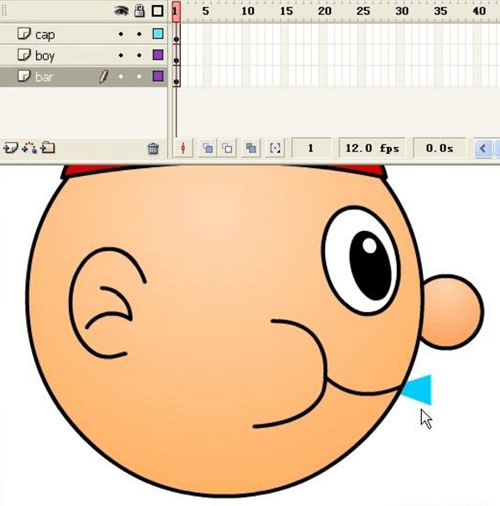Click cyan outline color swatch of cap layer
Screen dimensions: 500x506
pos(158,34)
